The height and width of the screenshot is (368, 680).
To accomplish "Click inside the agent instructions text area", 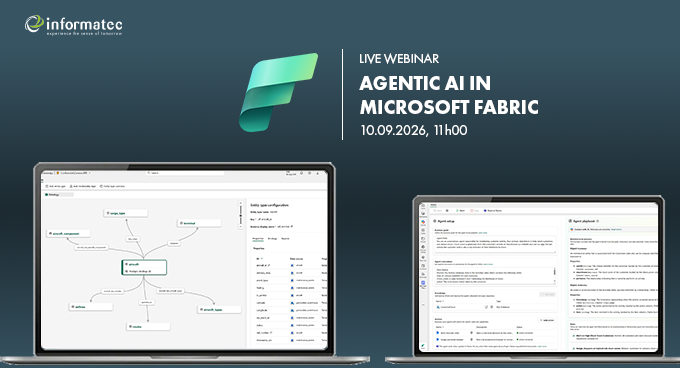I will [x=495, y=275].
